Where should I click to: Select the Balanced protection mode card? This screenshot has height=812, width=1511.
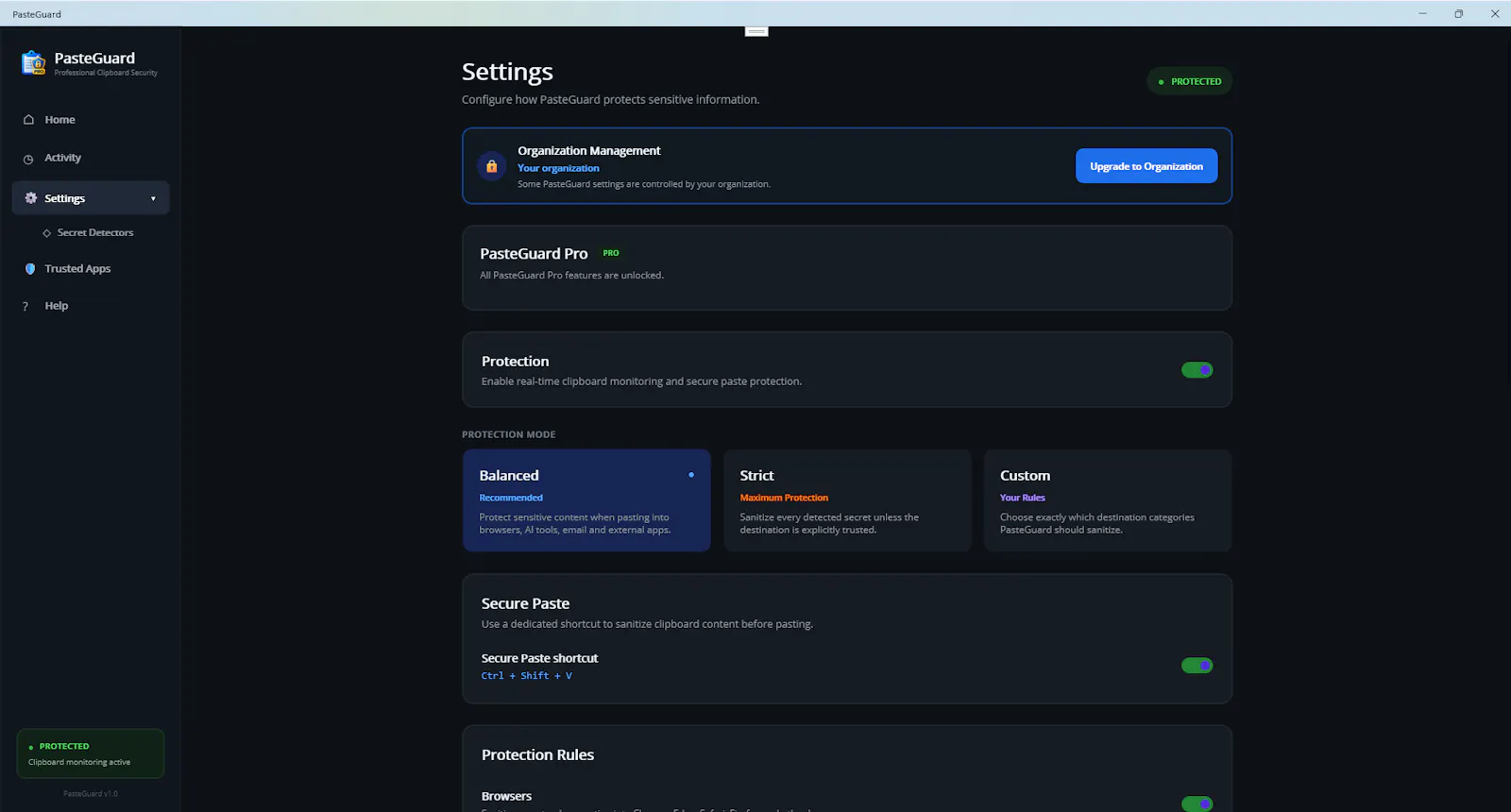point(586,500)
